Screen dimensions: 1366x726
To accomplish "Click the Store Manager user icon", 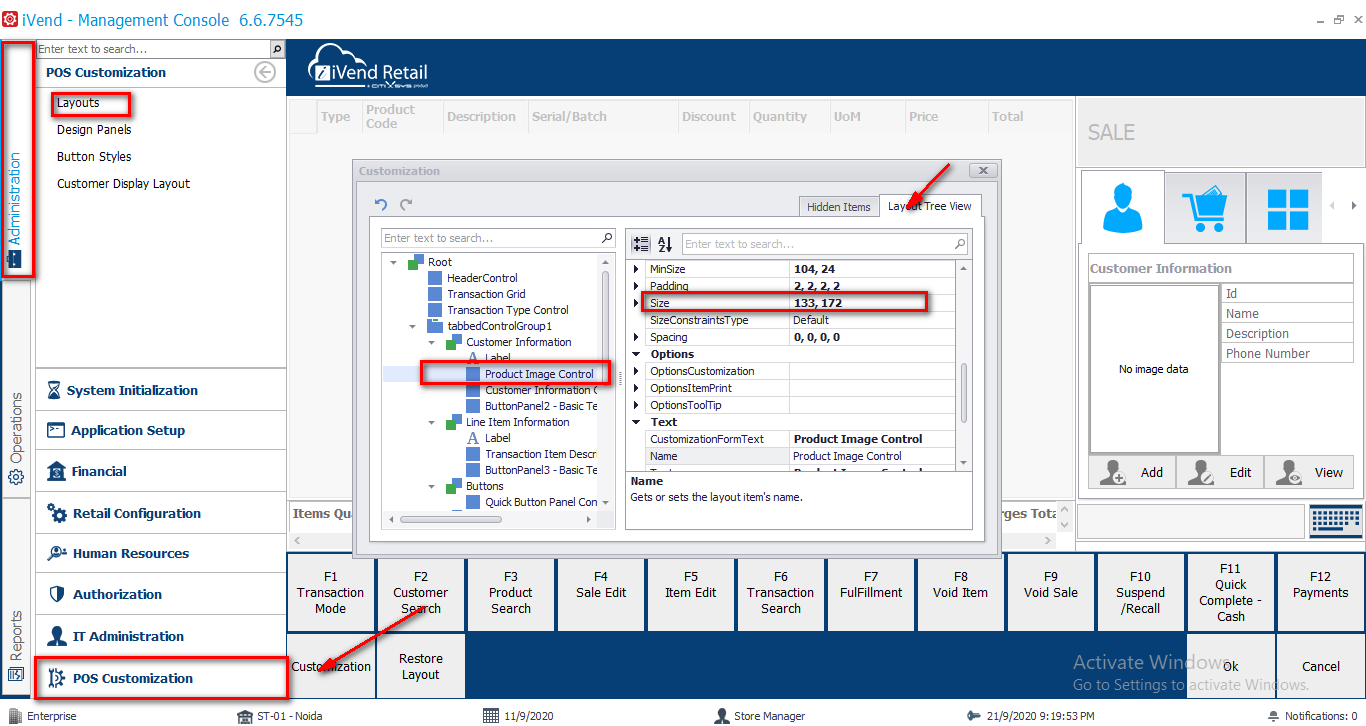I will point(721,716).
